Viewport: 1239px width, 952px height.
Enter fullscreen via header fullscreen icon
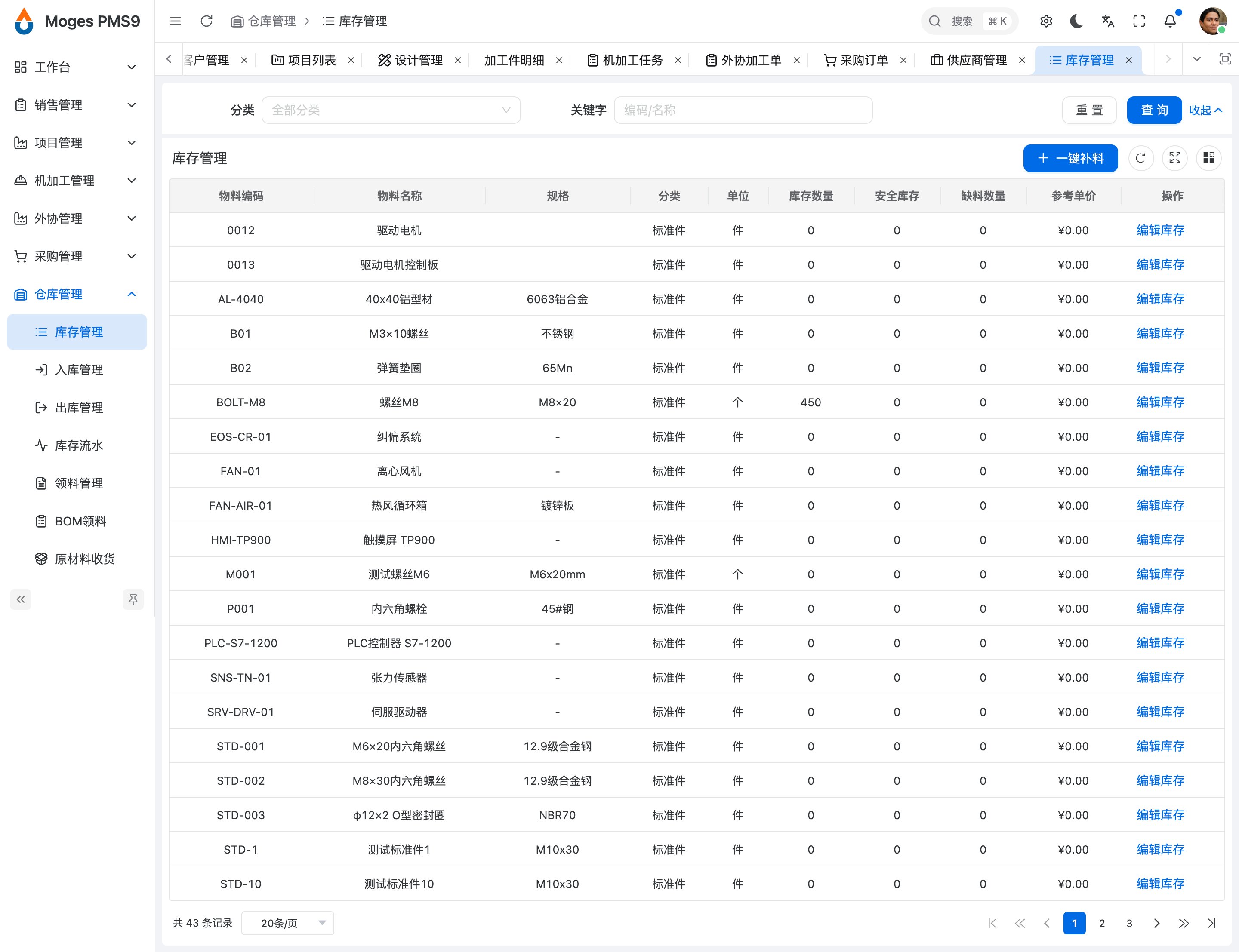1139,21
